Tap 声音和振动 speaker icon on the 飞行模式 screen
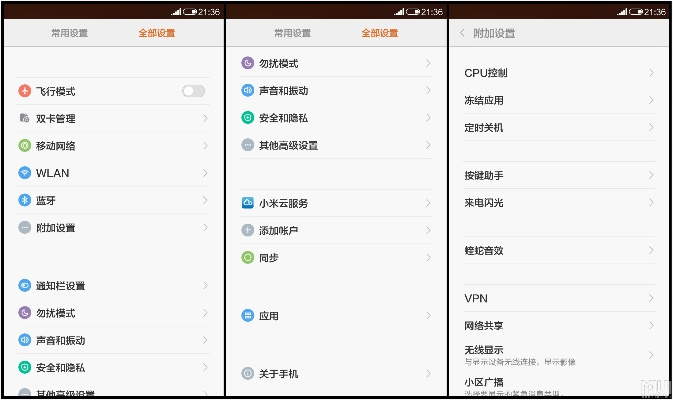The width and height of the screenshot is (673, 400). click(x=24, y=340)
